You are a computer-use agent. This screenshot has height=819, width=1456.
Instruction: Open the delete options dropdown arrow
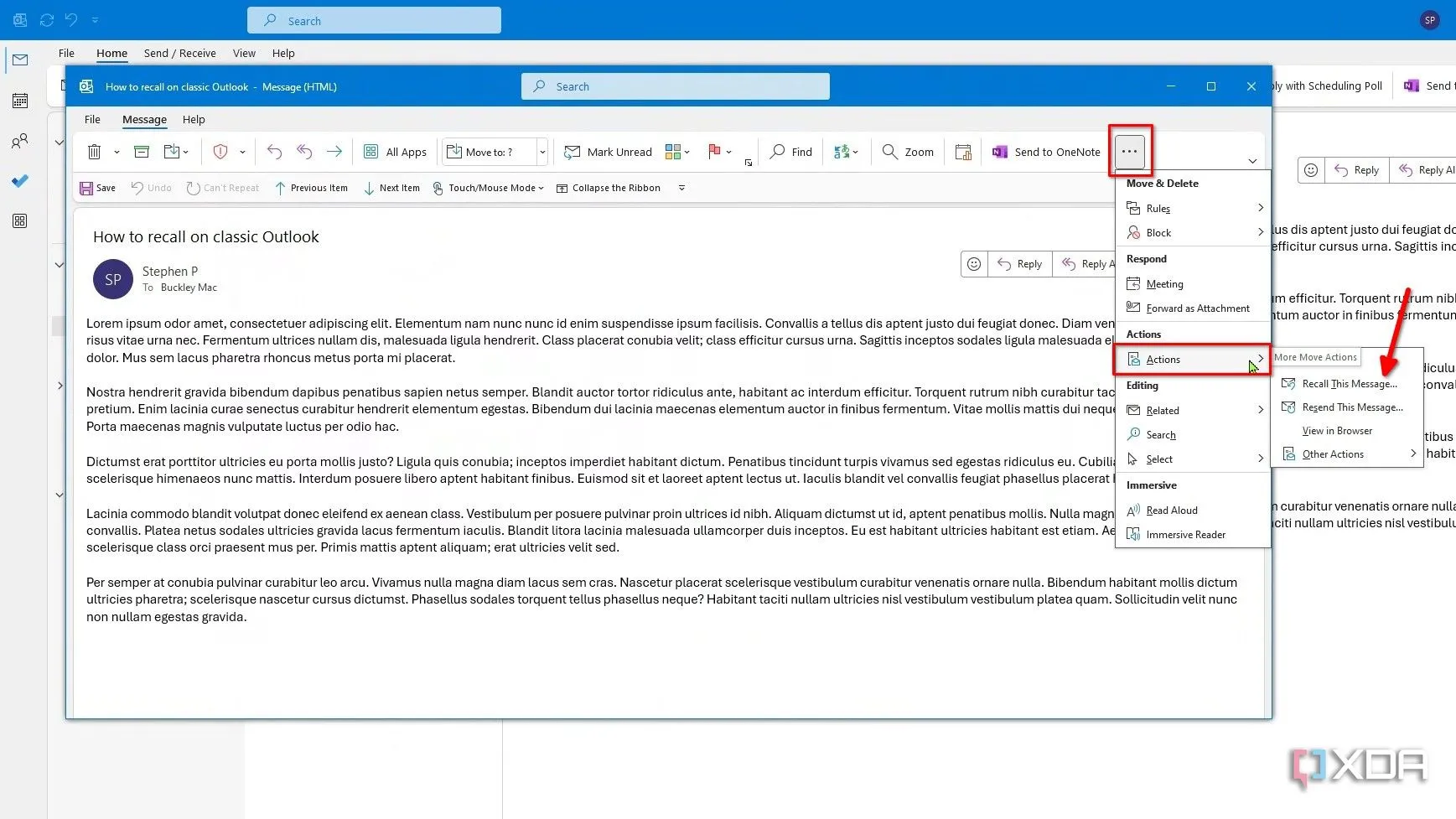click(x=117, y=152)
